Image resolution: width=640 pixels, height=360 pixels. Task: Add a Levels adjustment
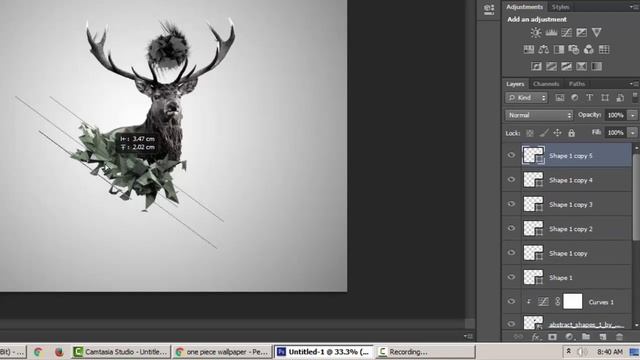(x=551, y=33)
